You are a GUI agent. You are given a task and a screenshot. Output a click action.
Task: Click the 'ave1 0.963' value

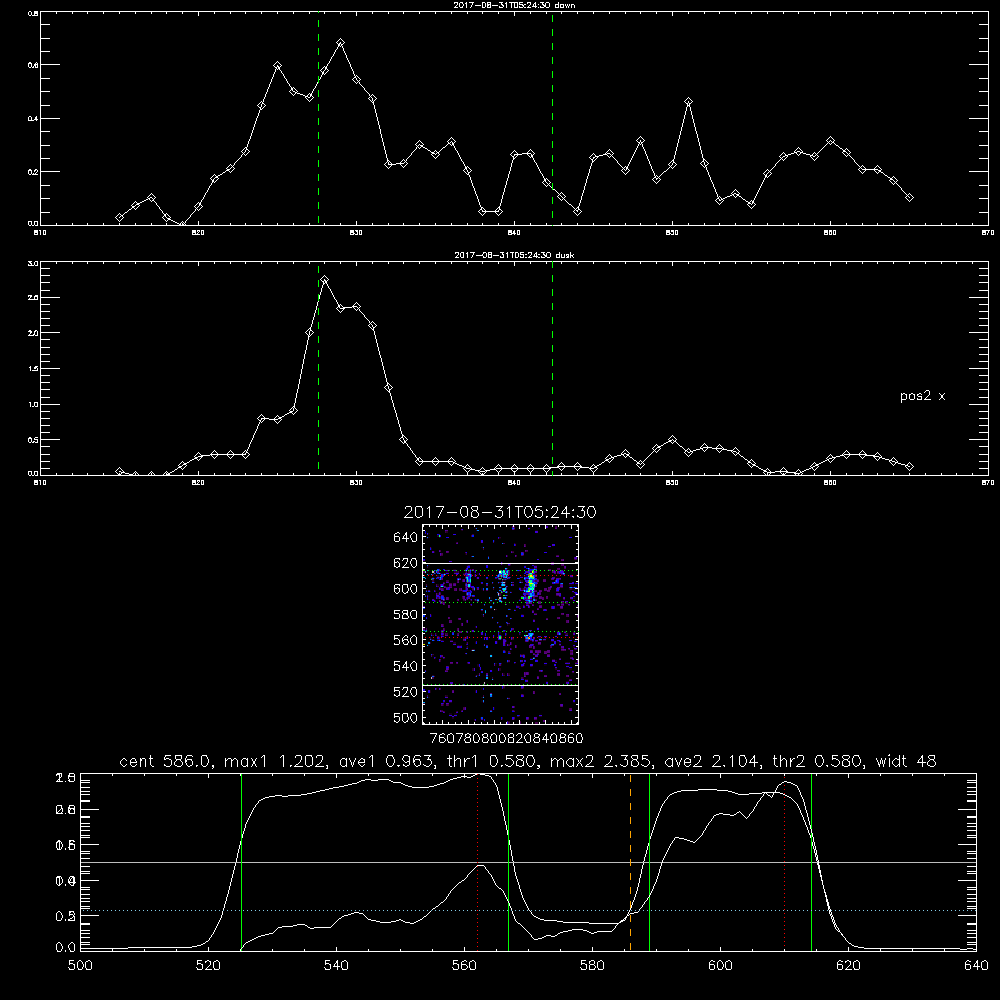[387, 761]
